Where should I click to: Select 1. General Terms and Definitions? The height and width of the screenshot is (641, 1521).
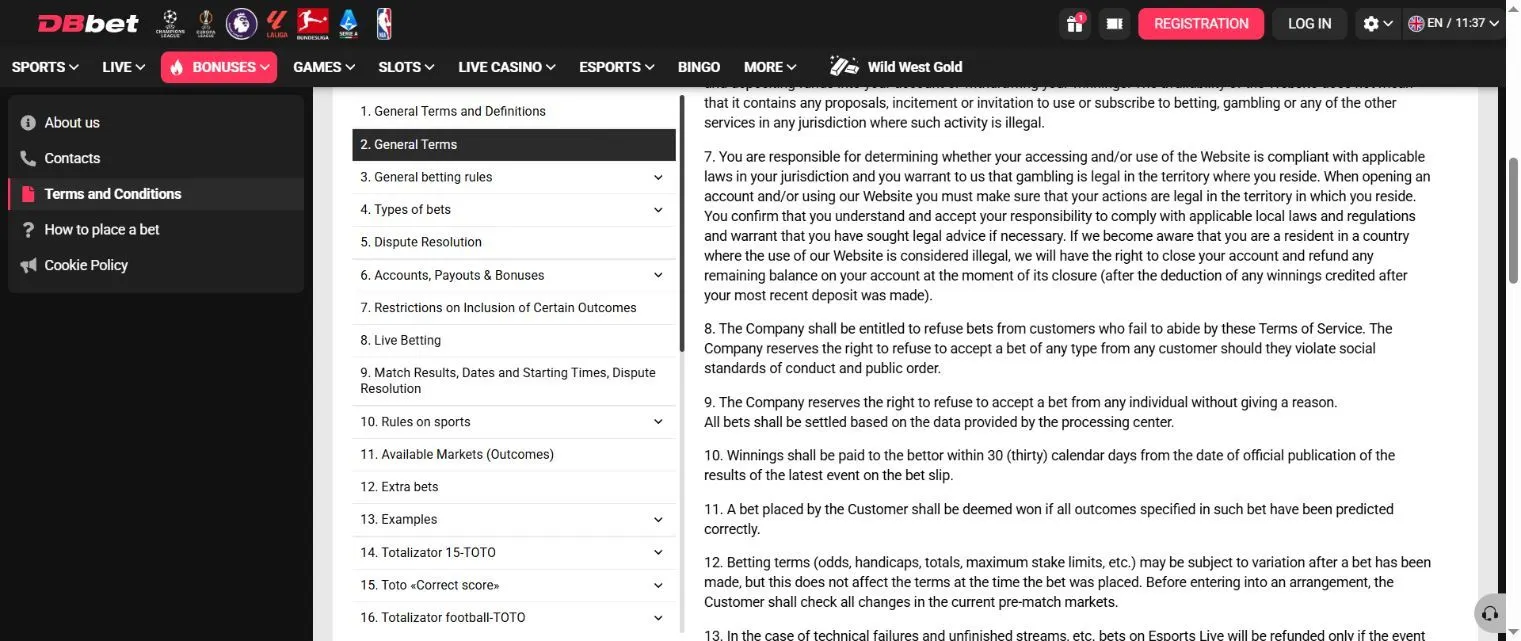click(x=514, y=111)
